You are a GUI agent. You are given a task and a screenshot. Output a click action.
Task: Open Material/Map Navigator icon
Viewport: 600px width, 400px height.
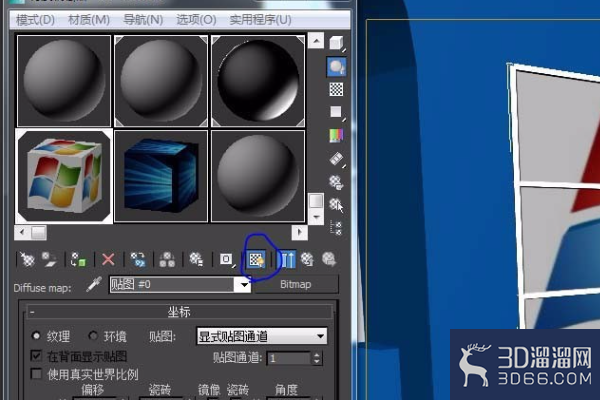click(336, 228)
